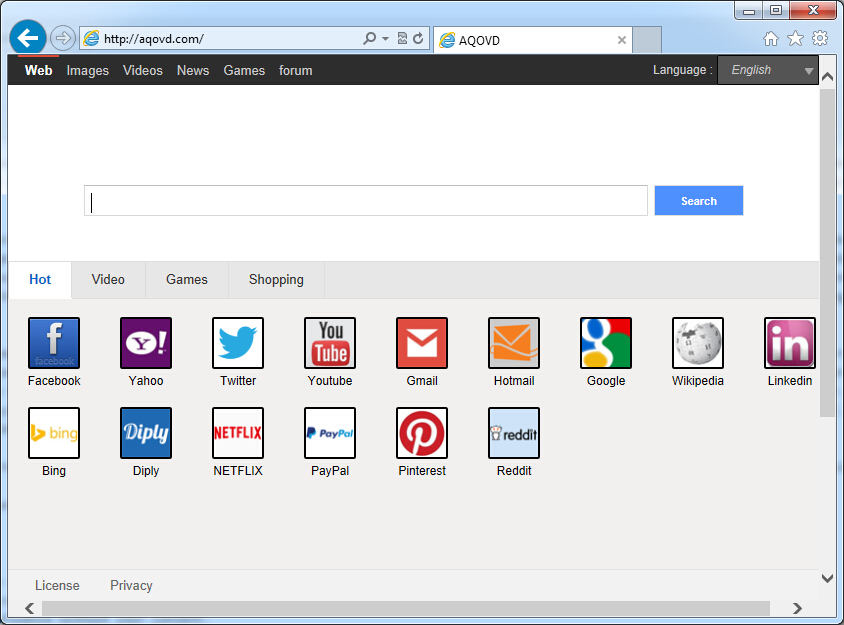This screenshot has height=625, width=844.
Task: Click the horizontal scrollbar thumb
Action: (406, 608)
